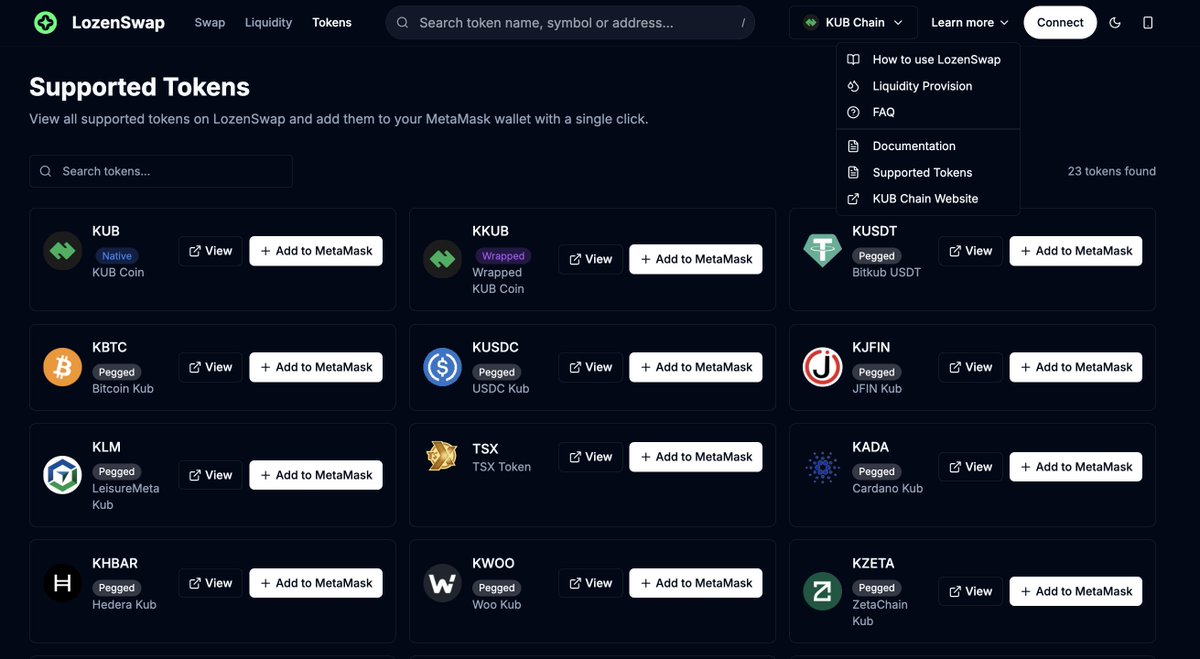1200x659 pixels.
Task: Add KWOO to MetaMask
Action: coord(696,583)
